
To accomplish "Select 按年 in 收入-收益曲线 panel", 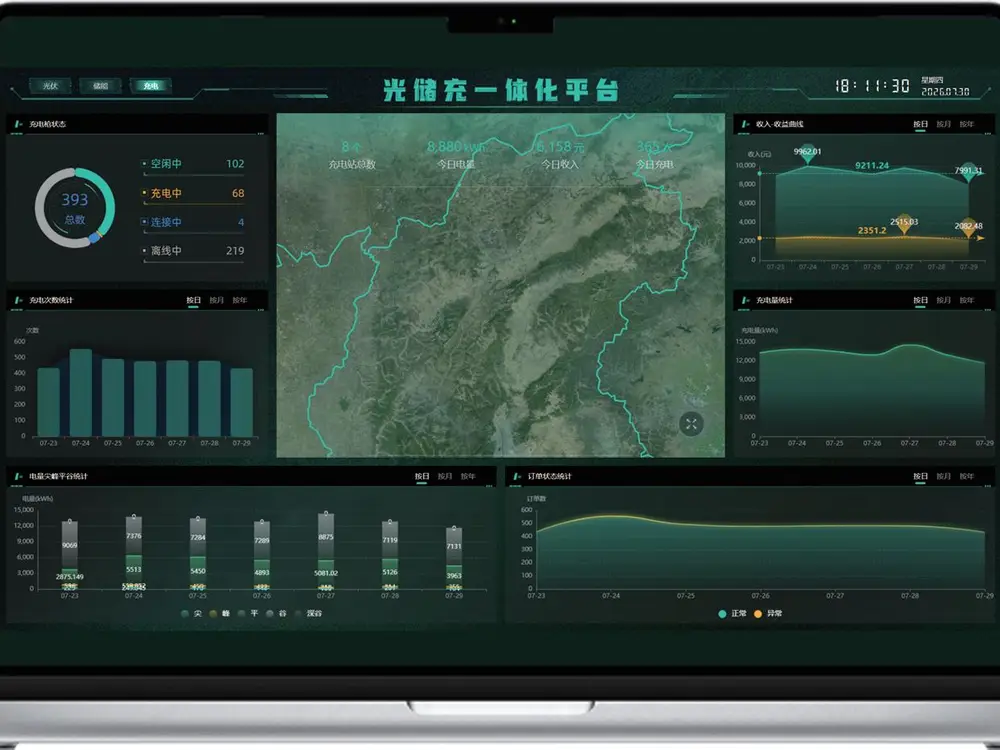I will [967, 124].
